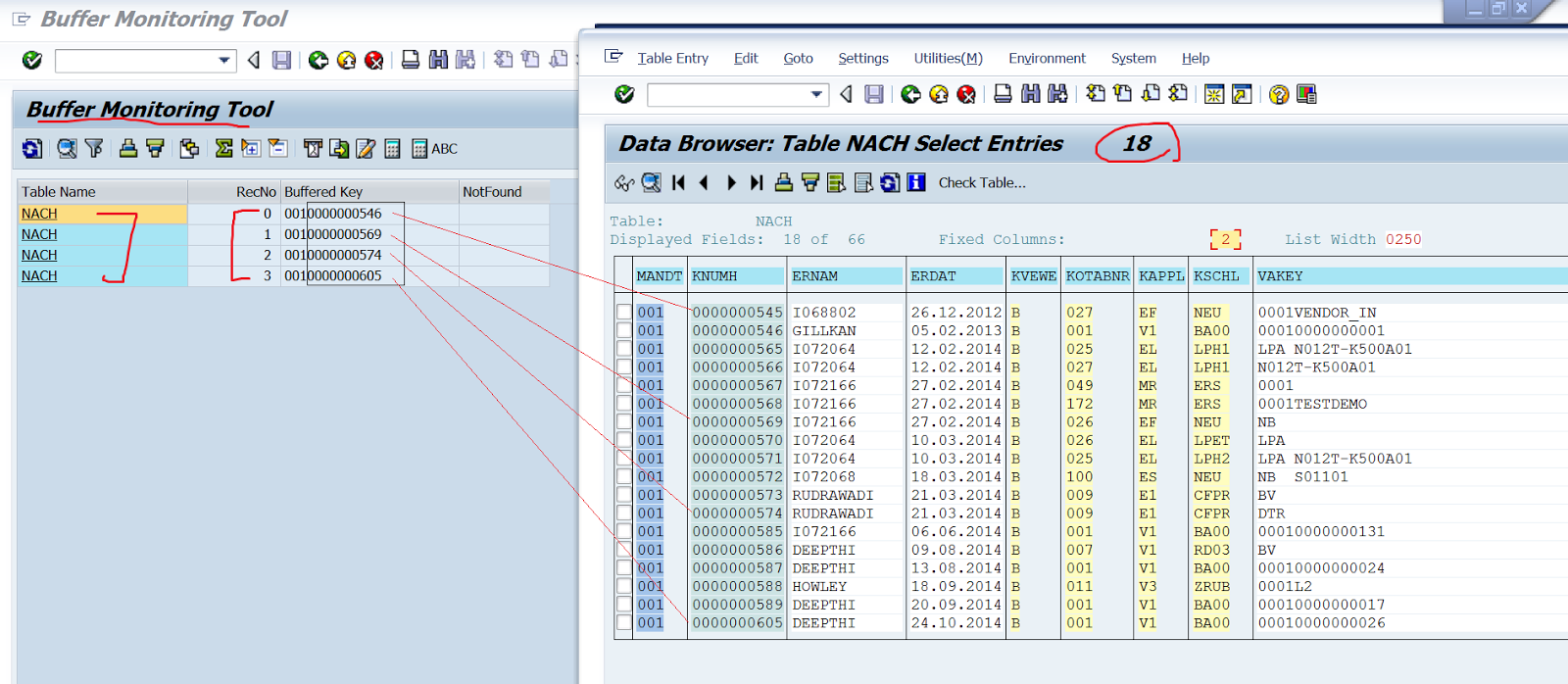Click the Fixed Columns input field
The image size is (1568, 684).
(1225, 240)
